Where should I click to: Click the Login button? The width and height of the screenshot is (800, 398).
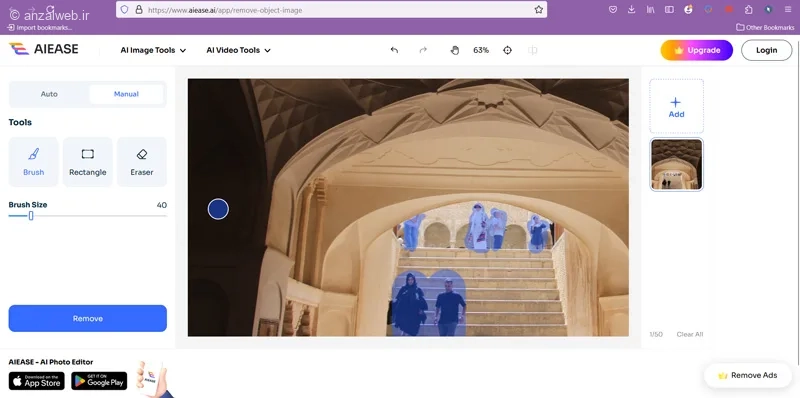[x=766, y=50]
